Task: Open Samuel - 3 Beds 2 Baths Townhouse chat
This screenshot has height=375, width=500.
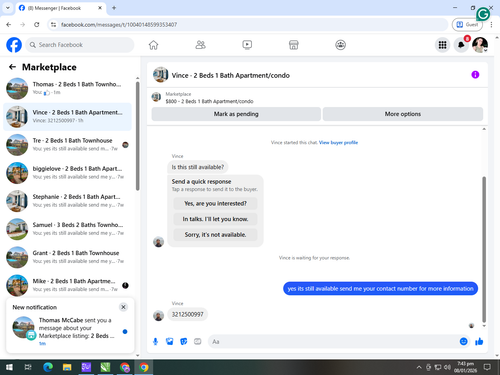Action: coord(68,229)
